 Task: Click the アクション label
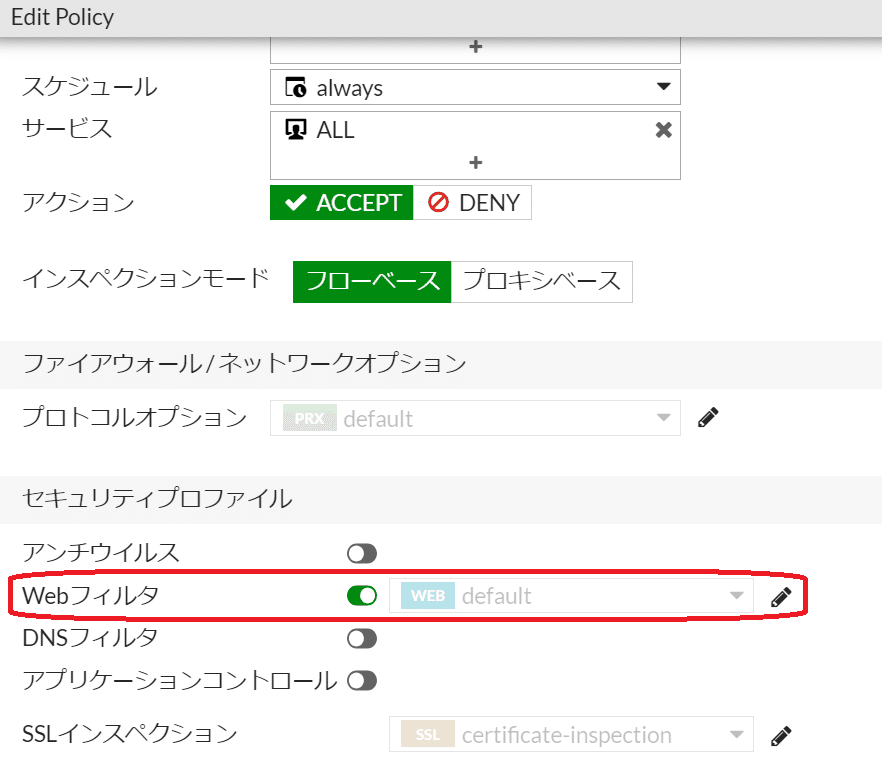(79, 202)
